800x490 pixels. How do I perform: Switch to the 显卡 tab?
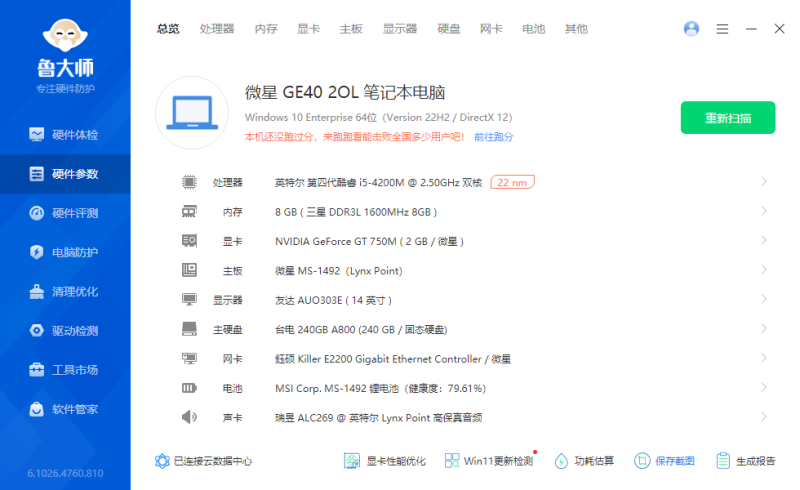[308, 29]
